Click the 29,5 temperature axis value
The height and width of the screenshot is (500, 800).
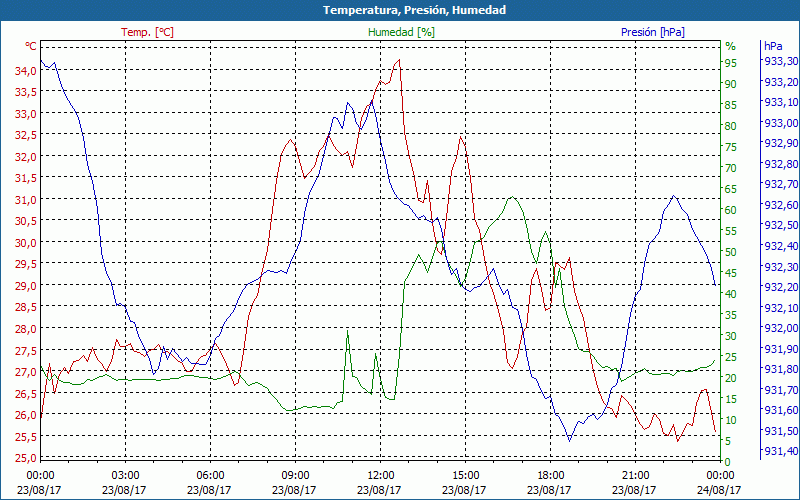tap(26, 264)
